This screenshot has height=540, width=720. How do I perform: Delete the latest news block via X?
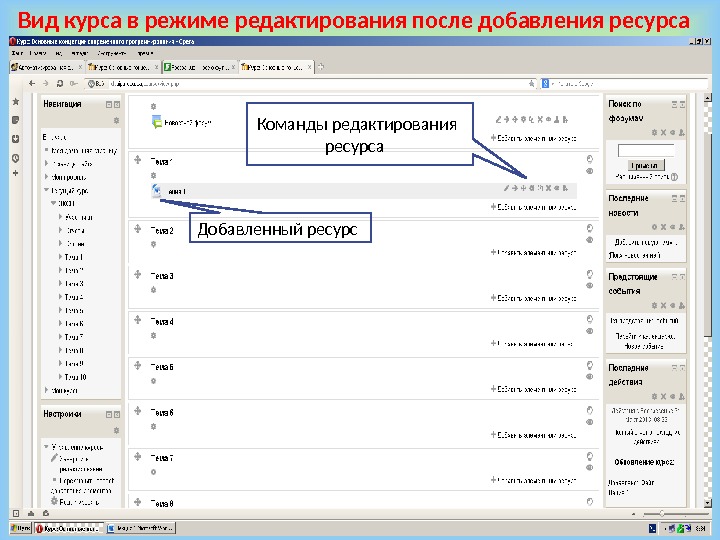point(664,227)
